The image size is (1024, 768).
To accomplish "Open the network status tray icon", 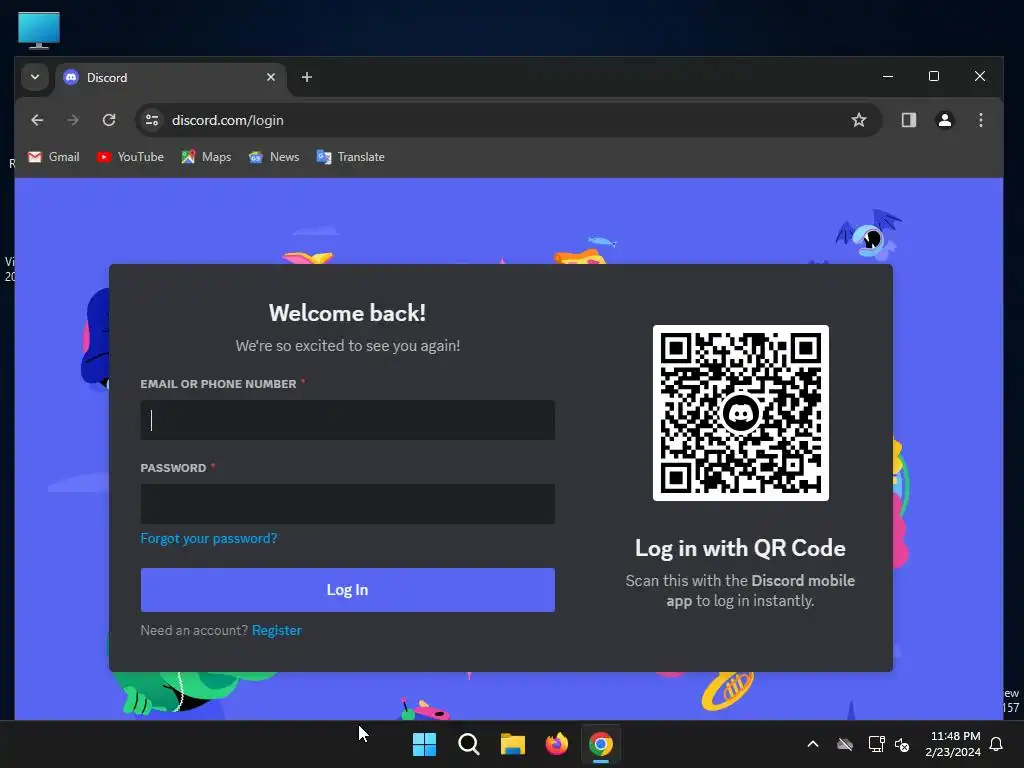I will [x=876, y=744].
